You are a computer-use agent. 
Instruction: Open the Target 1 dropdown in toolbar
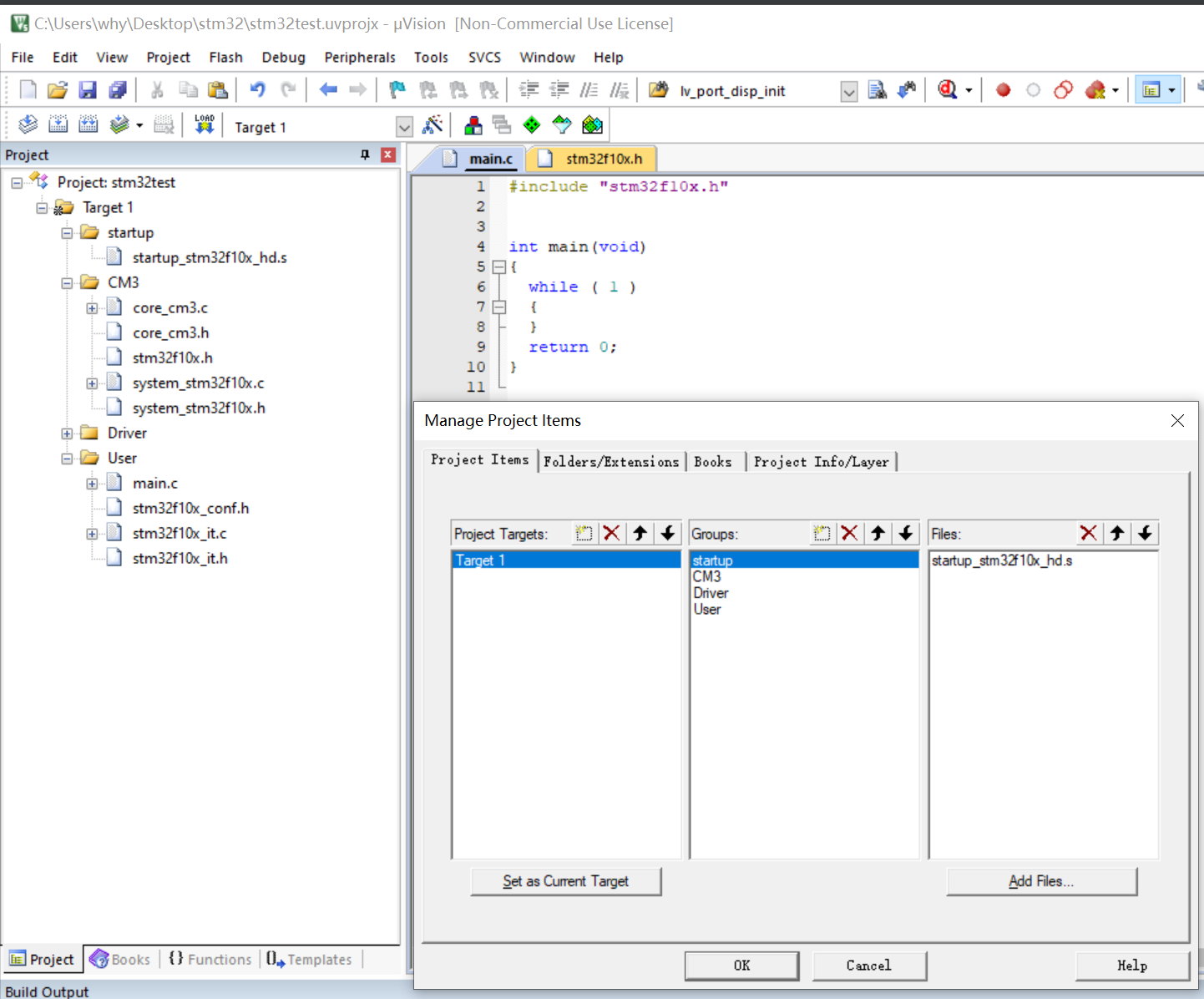(x=404, y=127)
